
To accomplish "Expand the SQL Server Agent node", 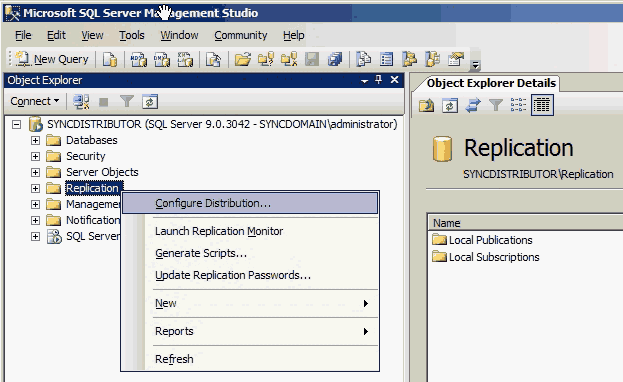I will tap(35, 237).
